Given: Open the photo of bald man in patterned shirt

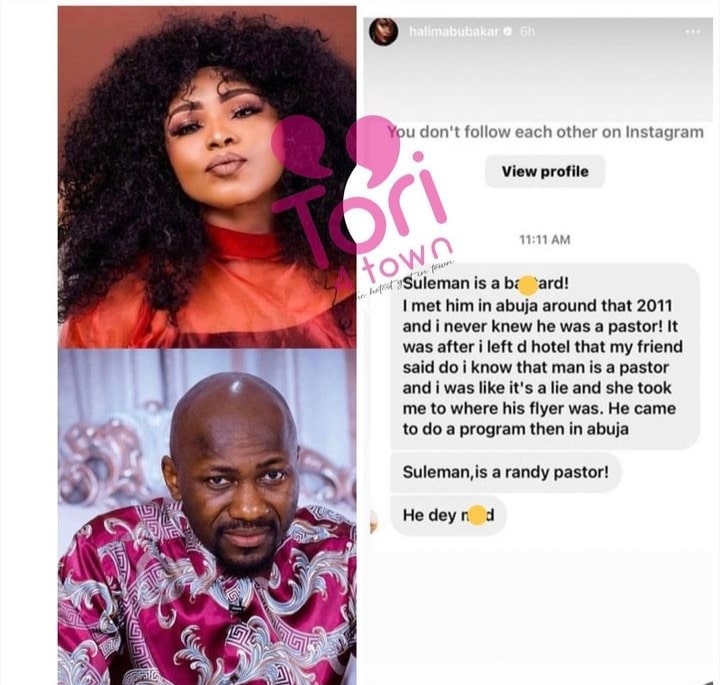Looking at the screenshot, I should coord(207,517).
